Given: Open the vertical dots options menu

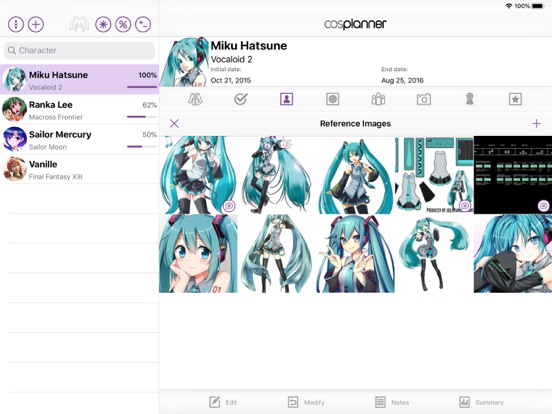Looking at the screenshot, I should click(x=16, y=24).
